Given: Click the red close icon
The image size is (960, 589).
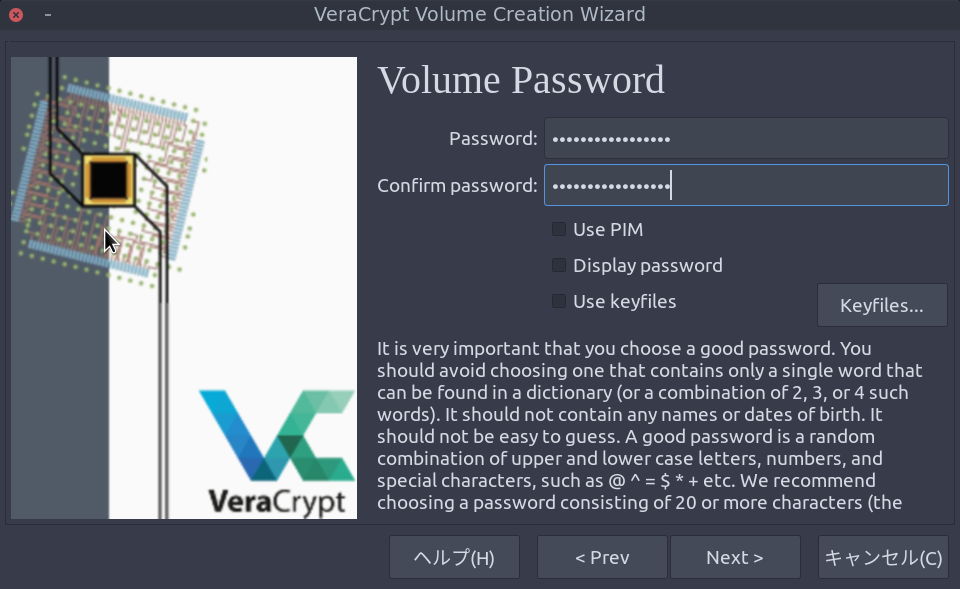Looking at the screenshot, I should (x=14, y=14).
